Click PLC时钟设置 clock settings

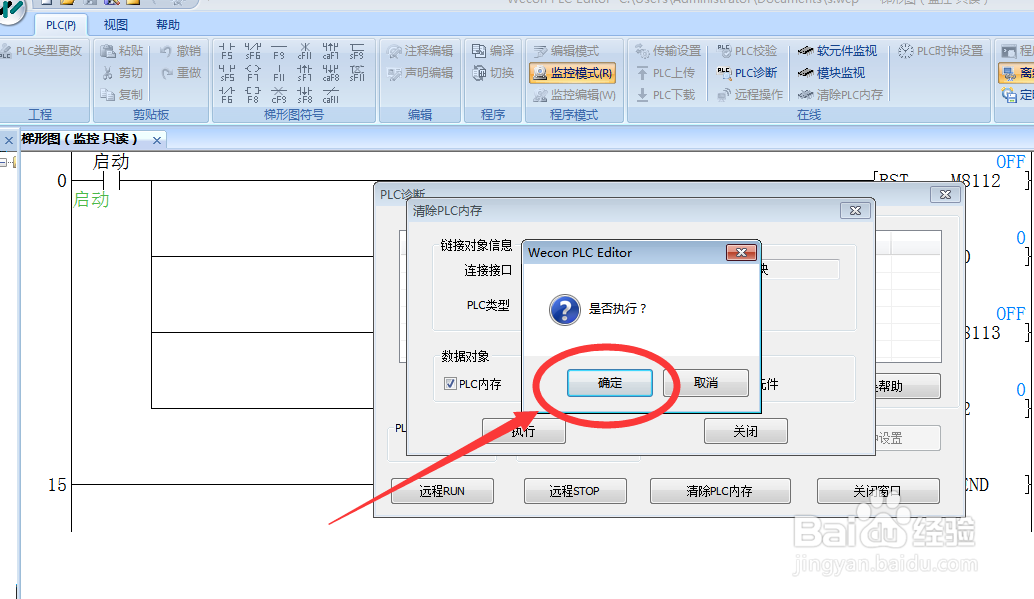coord(940,51)
